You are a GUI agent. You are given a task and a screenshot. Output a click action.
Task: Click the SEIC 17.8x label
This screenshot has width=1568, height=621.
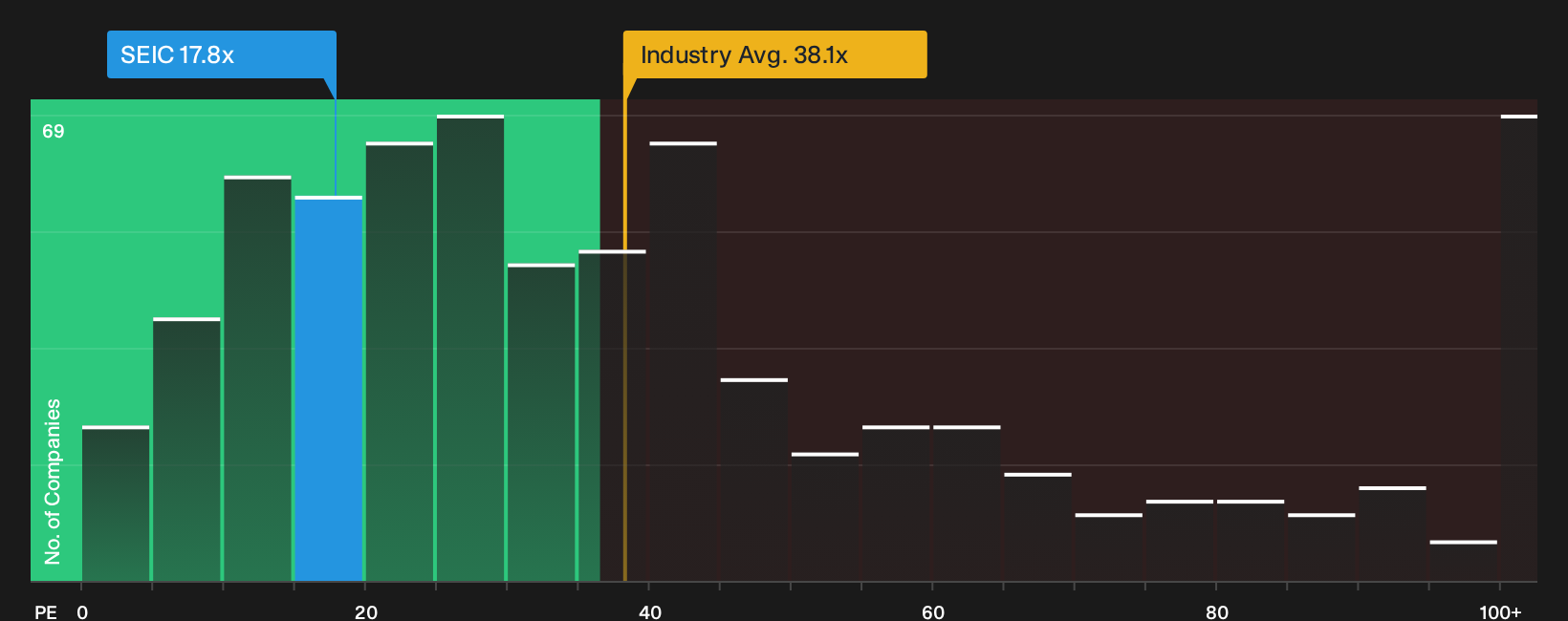[x=221, y=54]
